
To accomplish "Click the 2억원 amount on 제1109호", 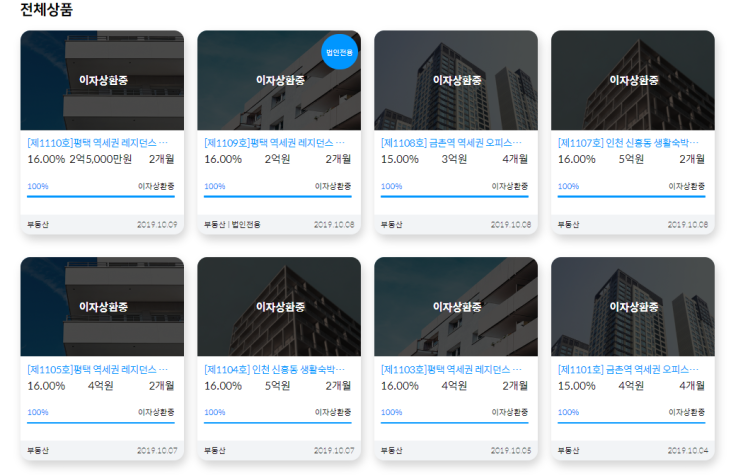I will pyautogui.click(x=277, y=159).
